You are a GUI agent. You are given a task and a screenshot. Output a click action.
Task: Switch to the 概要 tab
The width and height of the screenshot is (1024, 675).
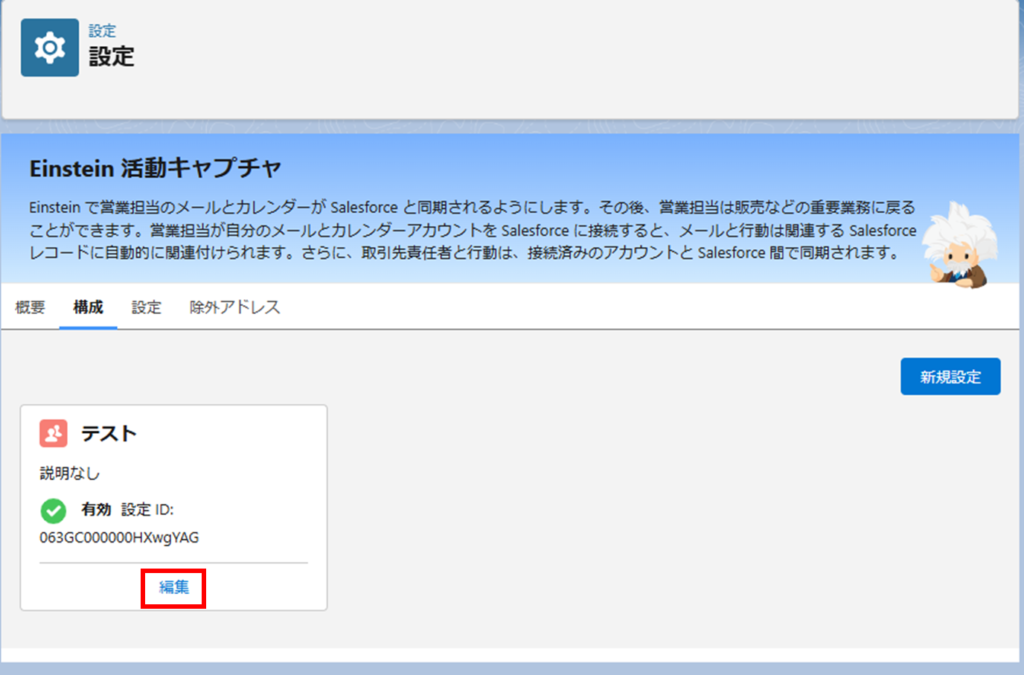click(30, 307)
